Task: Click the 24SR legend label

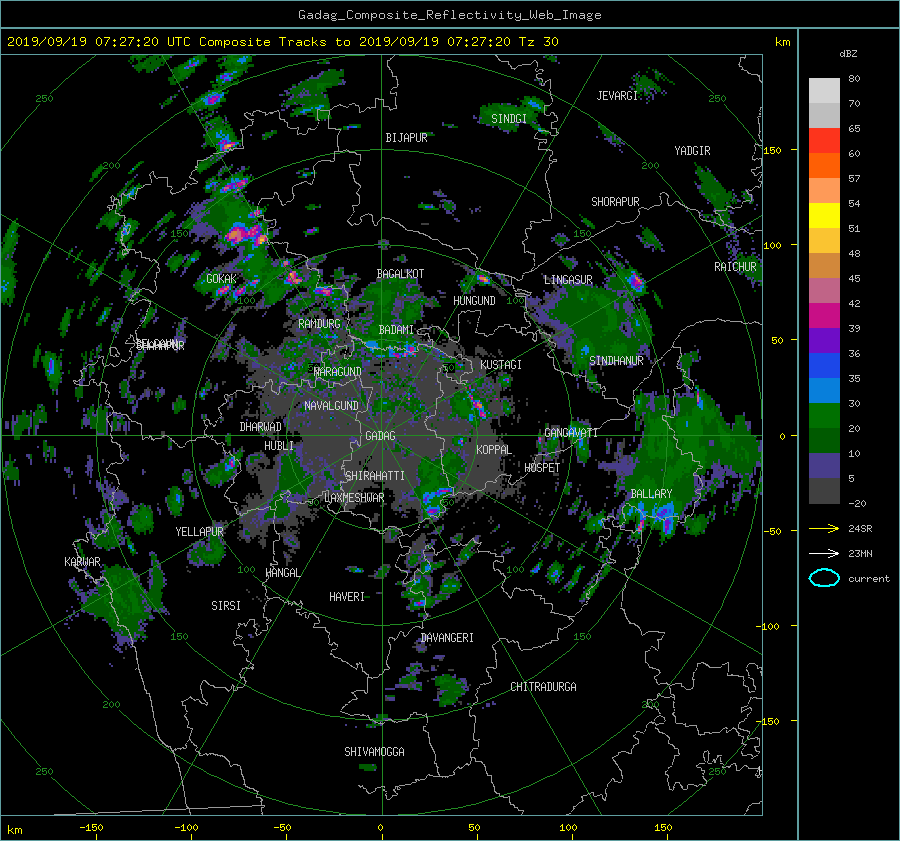Action: [x=860, y=528]
